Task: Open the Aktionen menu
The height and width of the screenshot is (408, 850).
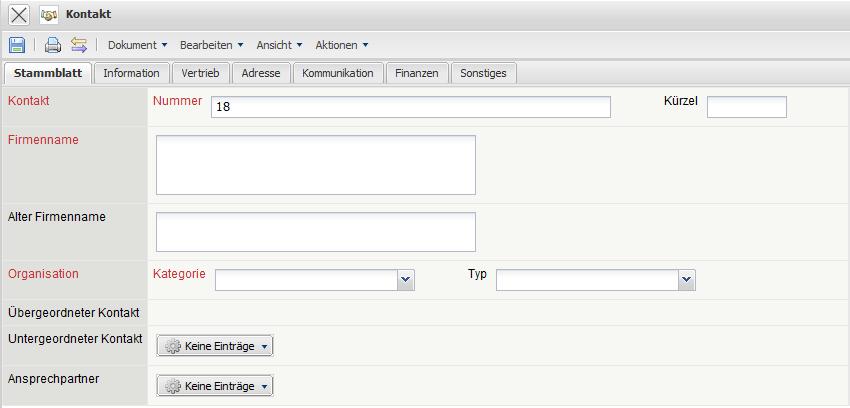Action: (x=342, y=45)
